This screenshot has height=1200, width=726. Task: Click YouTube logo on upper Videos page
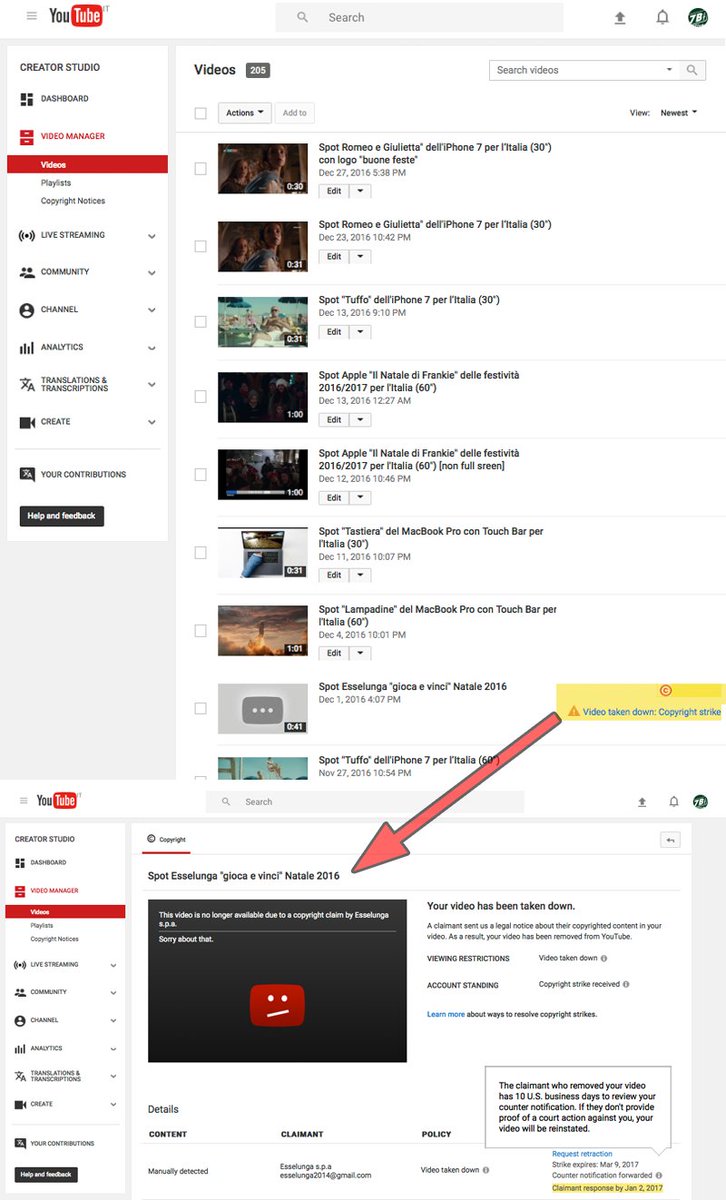[75, 16]
